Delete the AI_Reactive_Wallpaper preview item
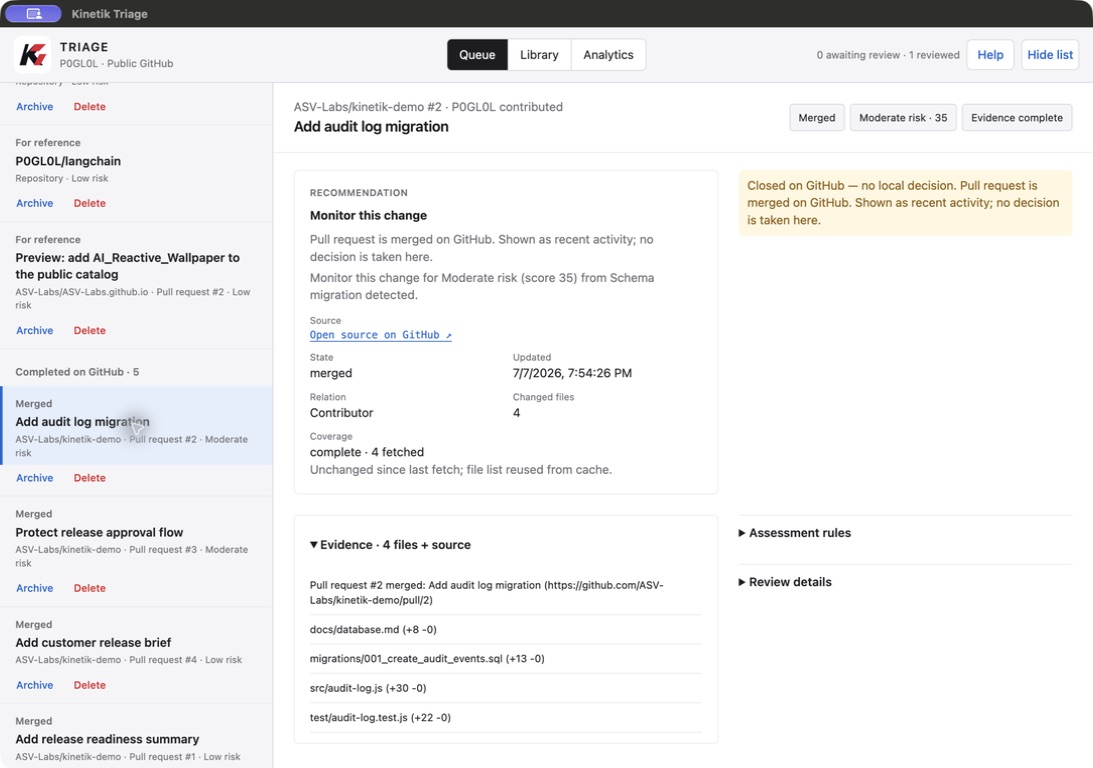This screenshot has width=1093, height=768. [90, 330]
